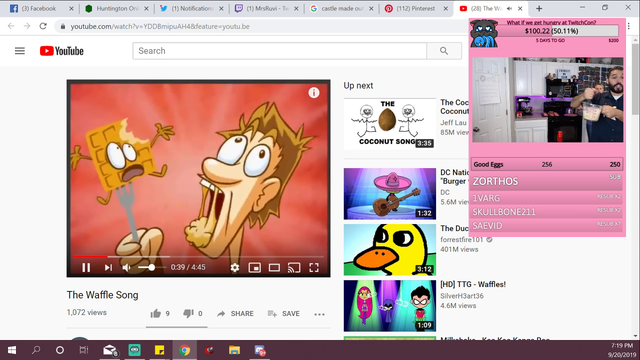This screenshot has width=640, height=360.
Task: Skip to next video in player
Action: click(108, 267)
